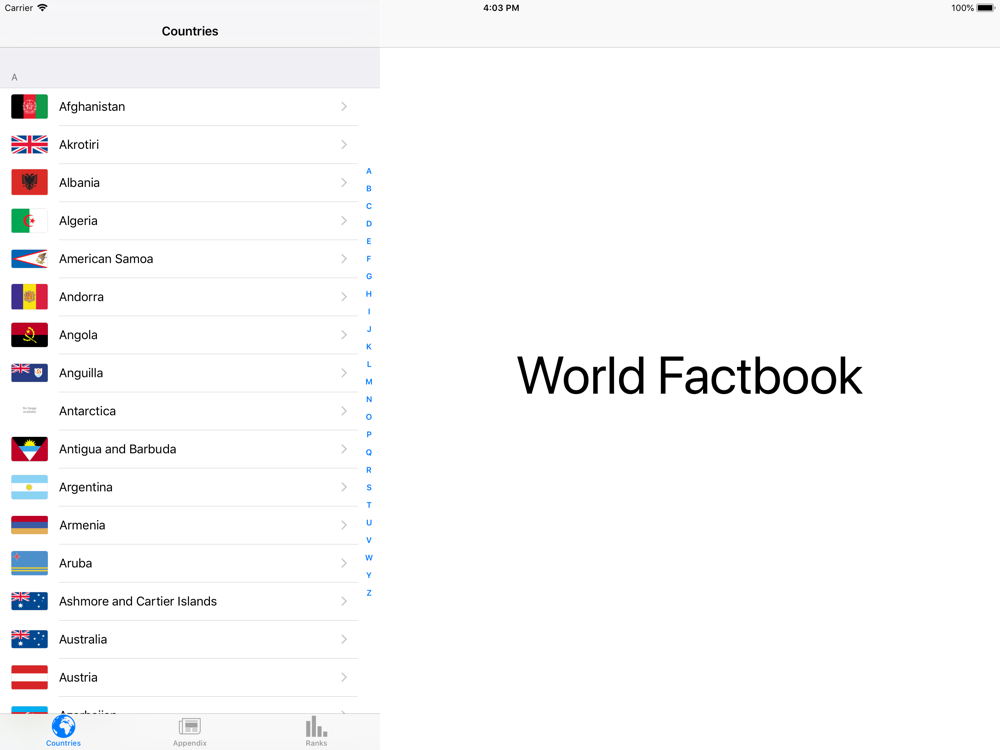Select the Australia country name
The image size is (1000, 750).
pyautogui.click(x=83, y=639)
